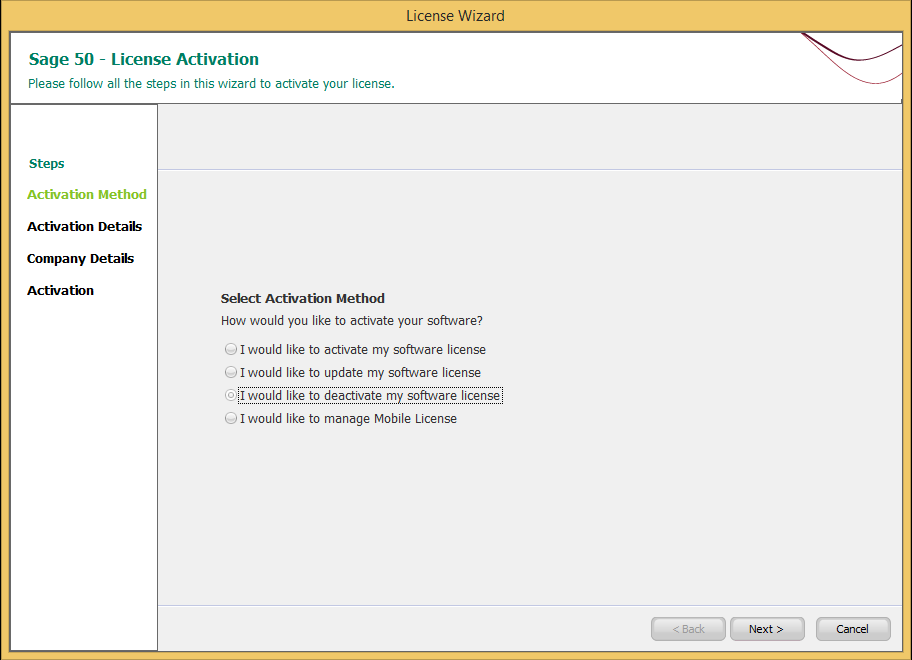
Task: Click the 'Select Activation Method' heading
Action: [302, 298]
